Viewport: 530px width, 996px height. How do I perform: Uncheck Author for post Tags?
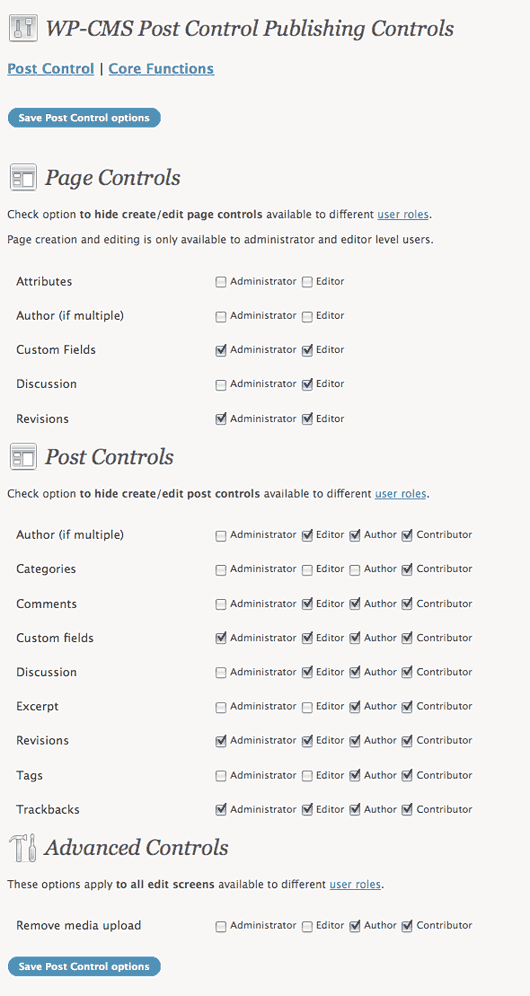[x=355, y=776]
